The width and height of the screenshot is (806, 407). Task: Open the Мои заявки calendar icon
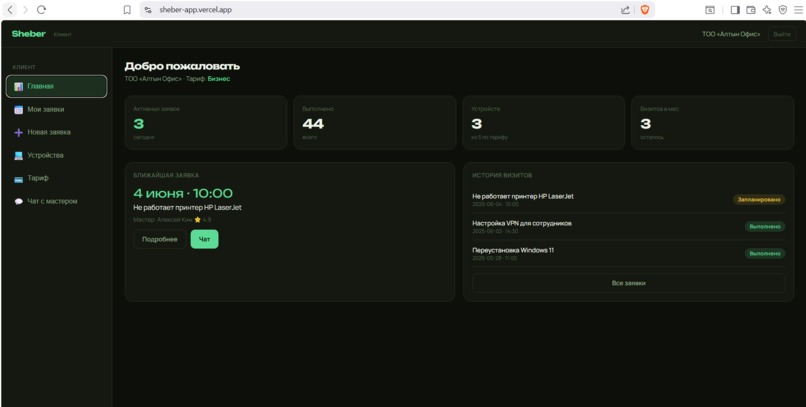pos(19,109)
